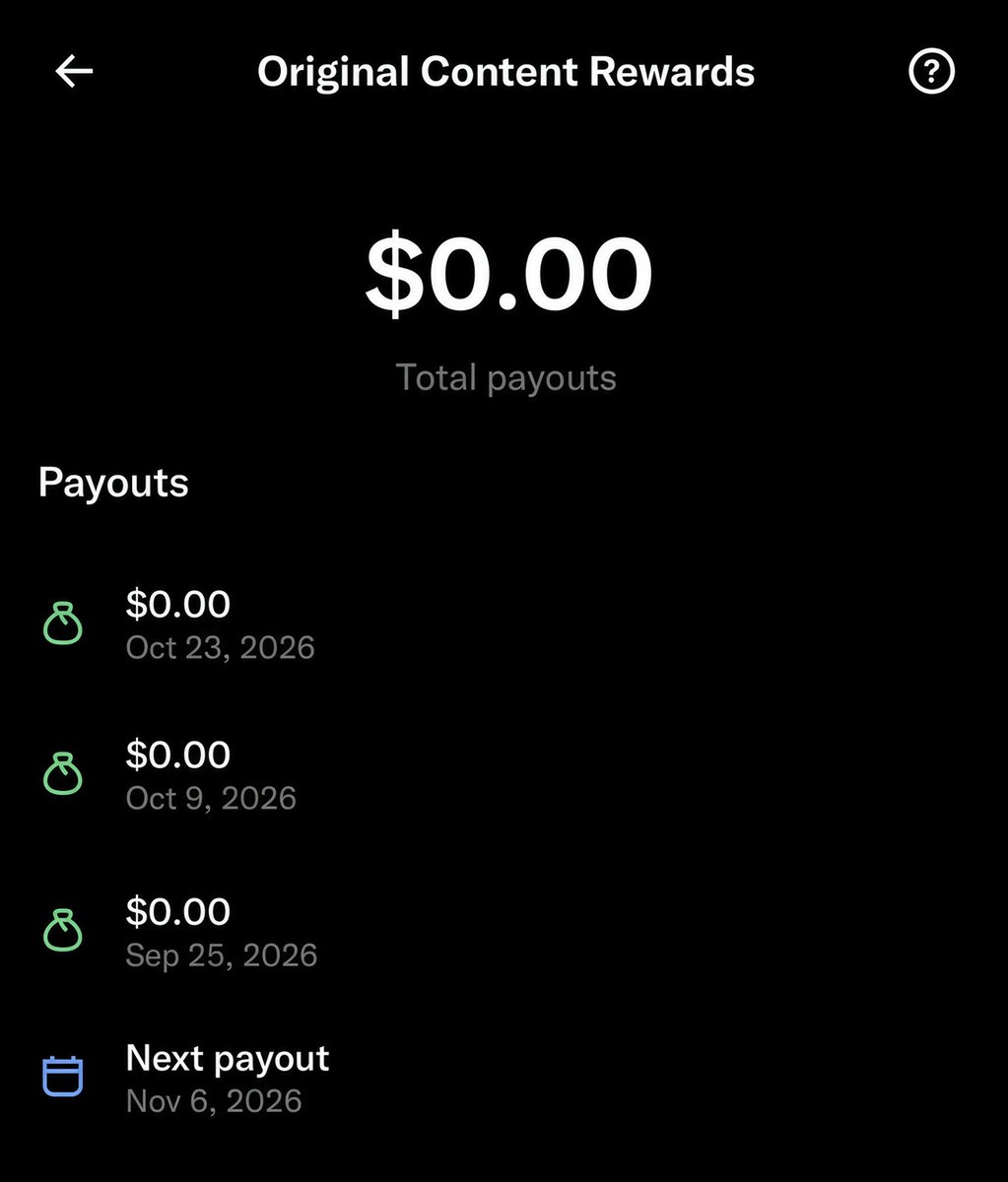
Task: Click the Sep 25, 2026 date text
Action: [x=222, y=954]
